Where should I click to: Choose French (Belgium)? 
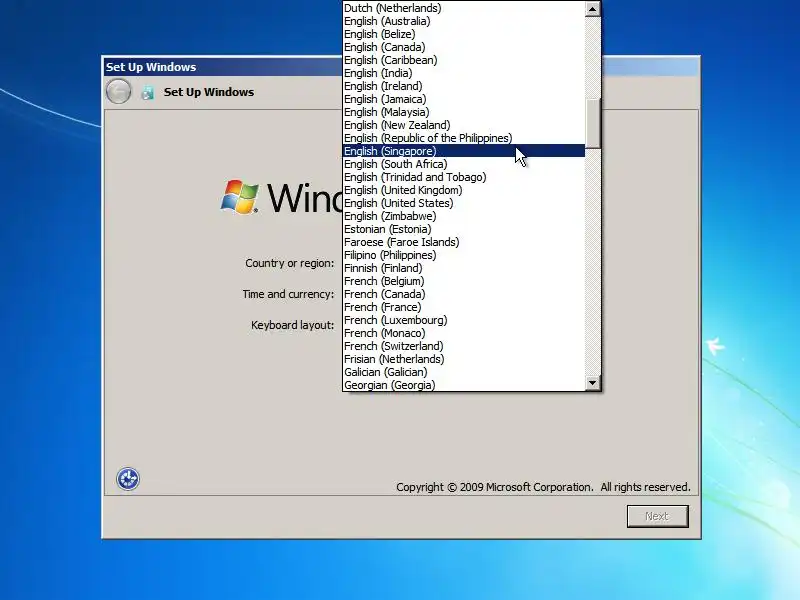pyautogui.click(x=463, y=281)
